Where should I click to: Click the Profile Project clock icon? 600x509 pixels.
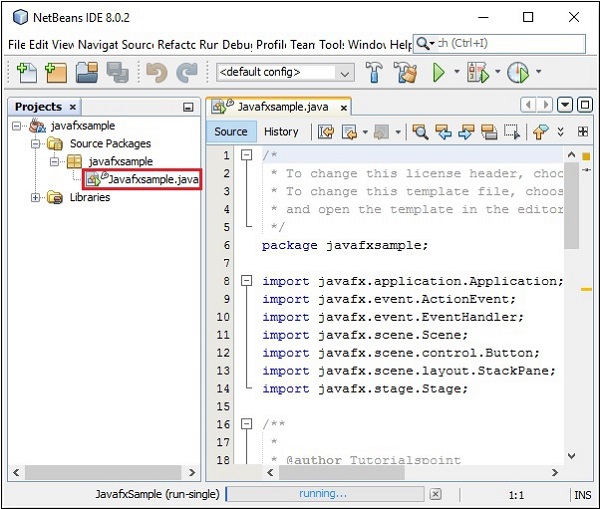tap(517, 72)
